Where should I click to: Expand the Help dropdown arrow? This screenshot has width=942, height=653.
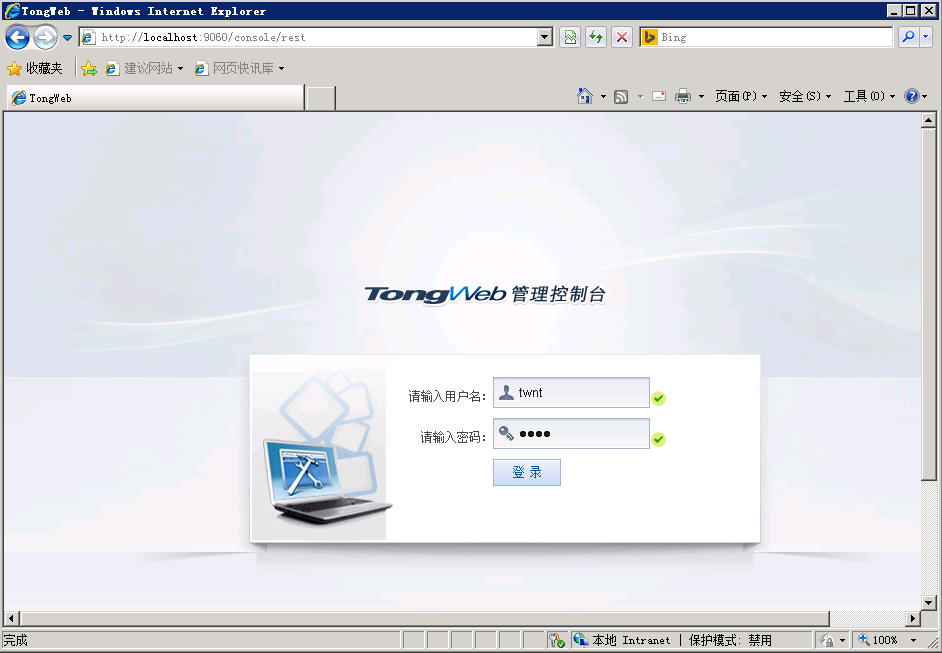coord(925,96)
